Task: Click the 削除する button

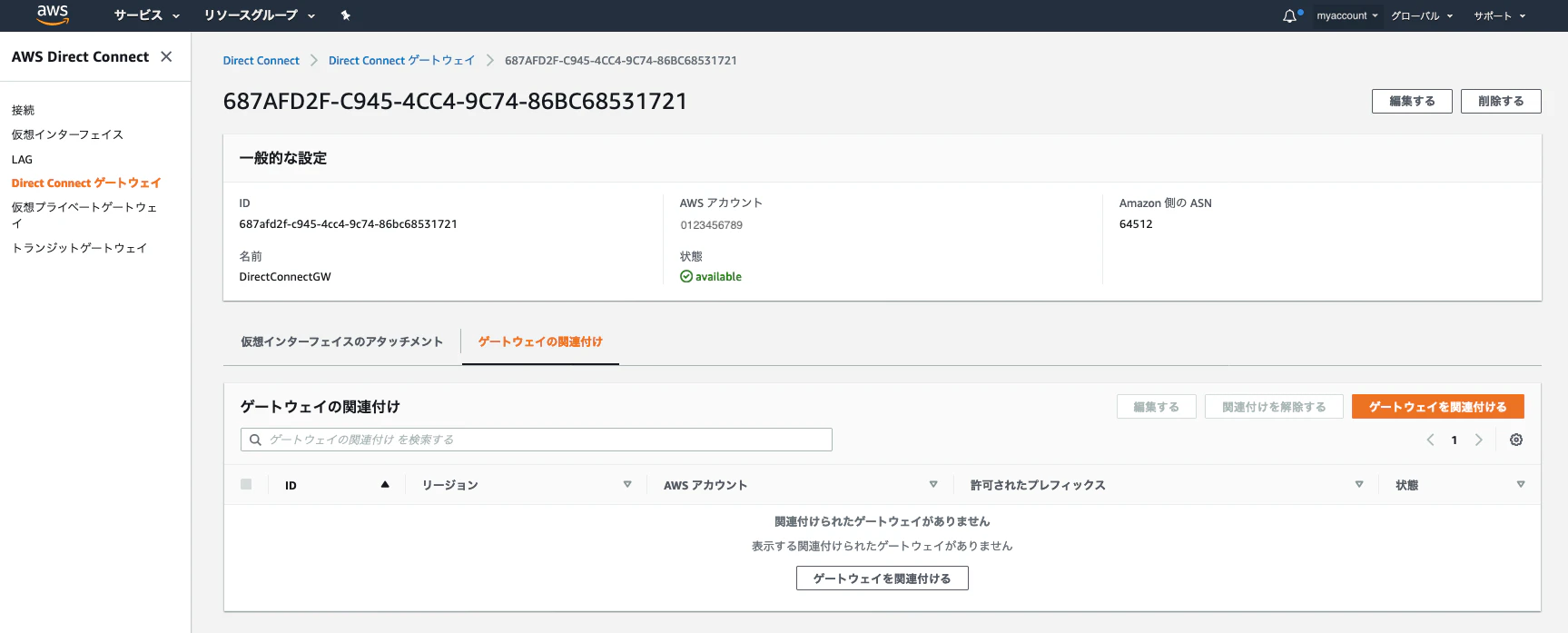Action: tap(1501, 101)
